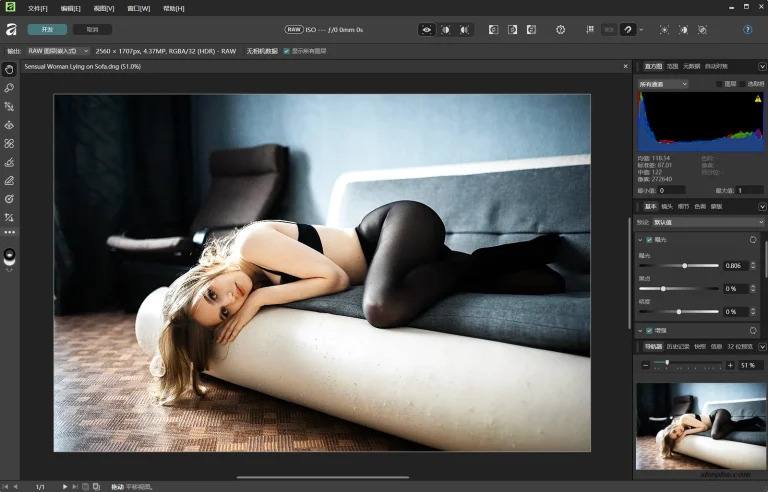Select the Blemish Removal tool
Viewport: 768px width, 492px height.
pyautogui.click(x=9, y=143)
